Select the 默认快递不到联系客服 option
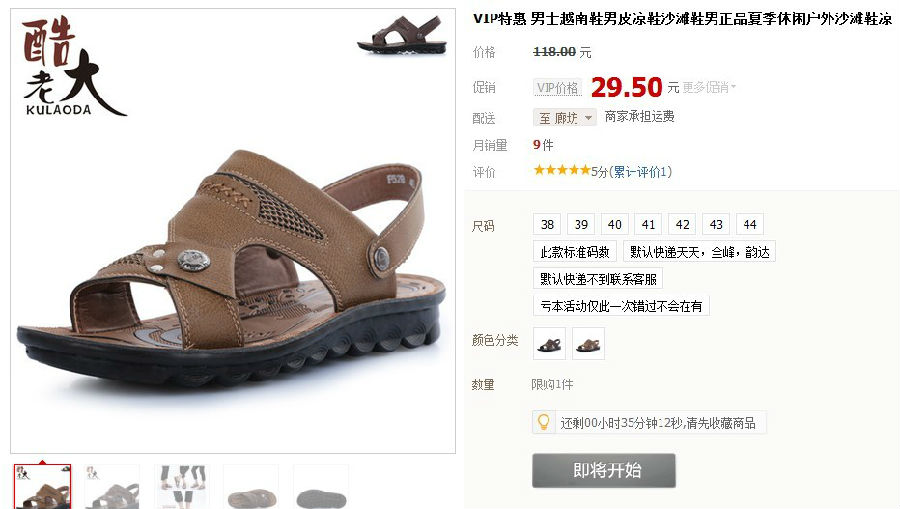 point(598,278)
